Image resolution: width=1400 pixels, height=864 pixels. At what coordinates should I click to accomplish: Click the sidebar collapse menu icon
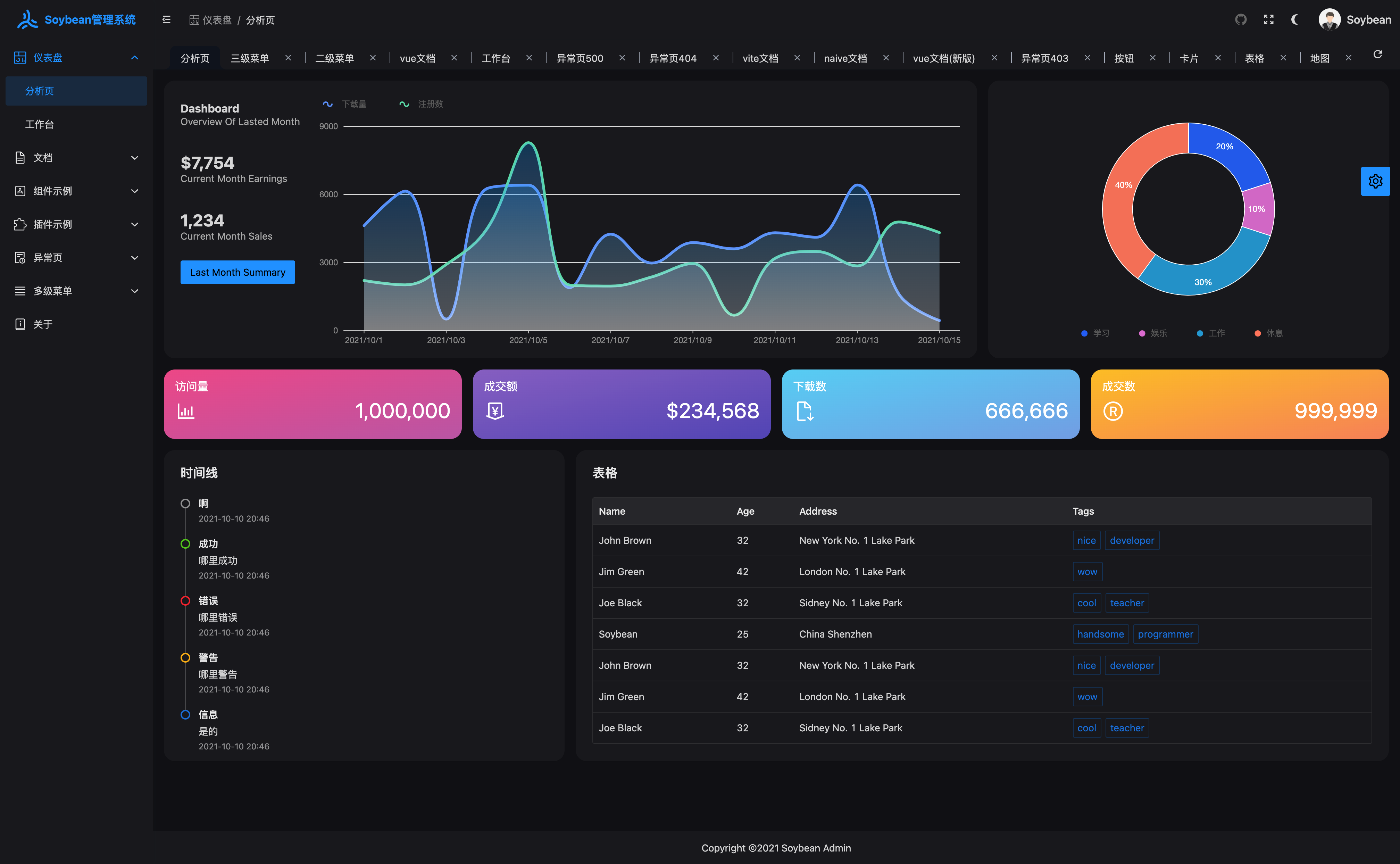point(166,20)
